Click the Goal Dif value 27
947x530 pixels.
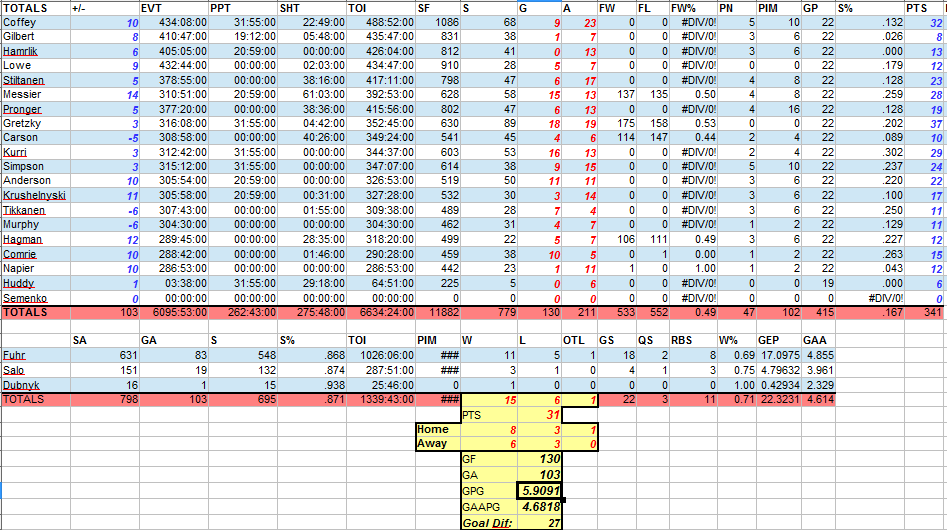click(539, 523)
